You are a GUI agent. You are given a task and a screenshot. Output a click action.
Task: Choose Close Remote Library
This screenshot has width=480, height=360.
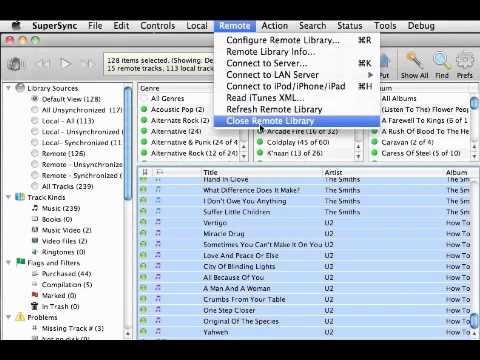[x=297, y=121]
